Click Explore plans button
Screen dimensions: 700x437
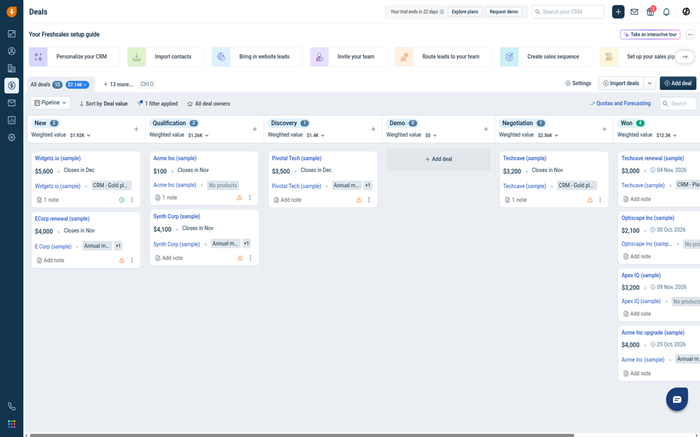pos(465,12)
